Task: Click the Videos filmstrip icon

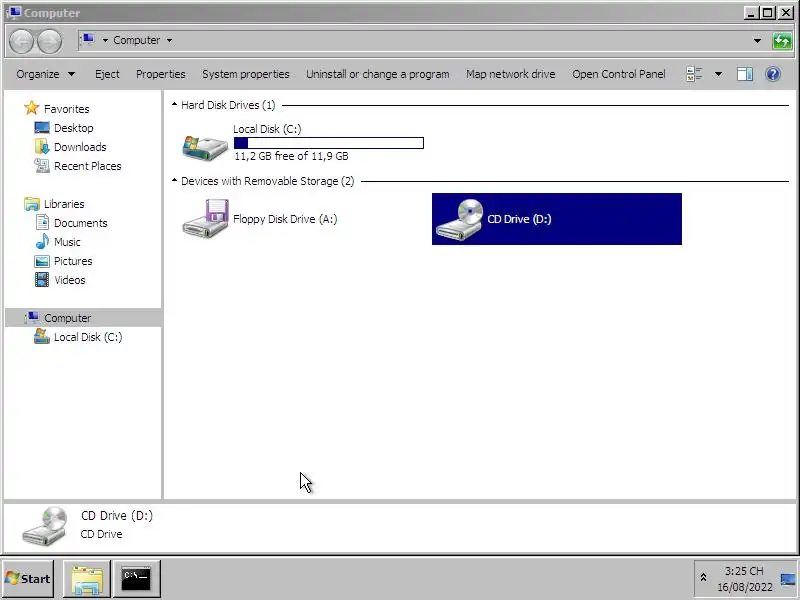Action: tap(42, 280)
